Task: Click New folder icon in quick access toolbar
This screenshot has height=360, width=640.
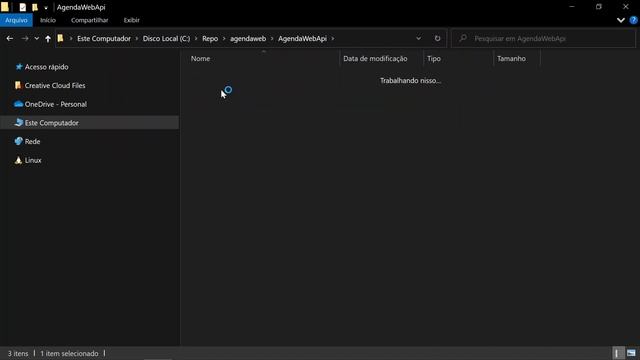Action: coord(35,7)
